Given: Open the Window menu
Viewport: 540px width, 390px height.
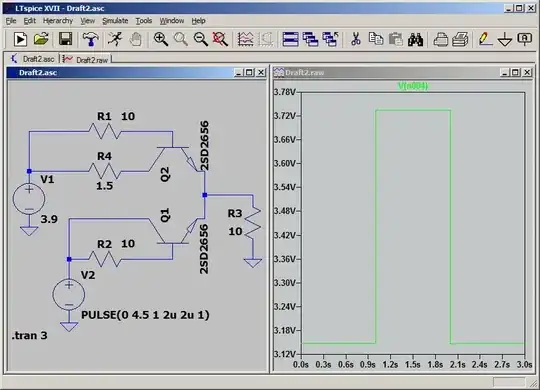Looking at the screenshot, I should [172, 21].
